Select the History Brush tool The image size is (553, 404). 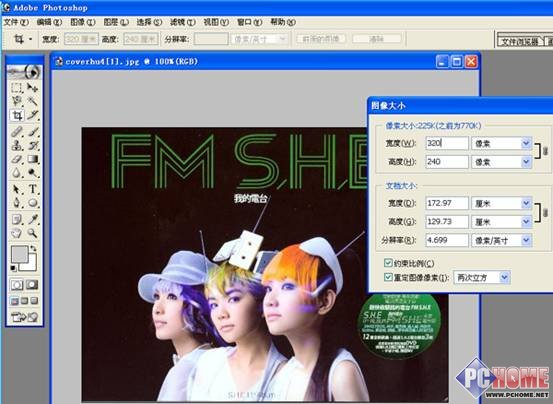(32, 145)
